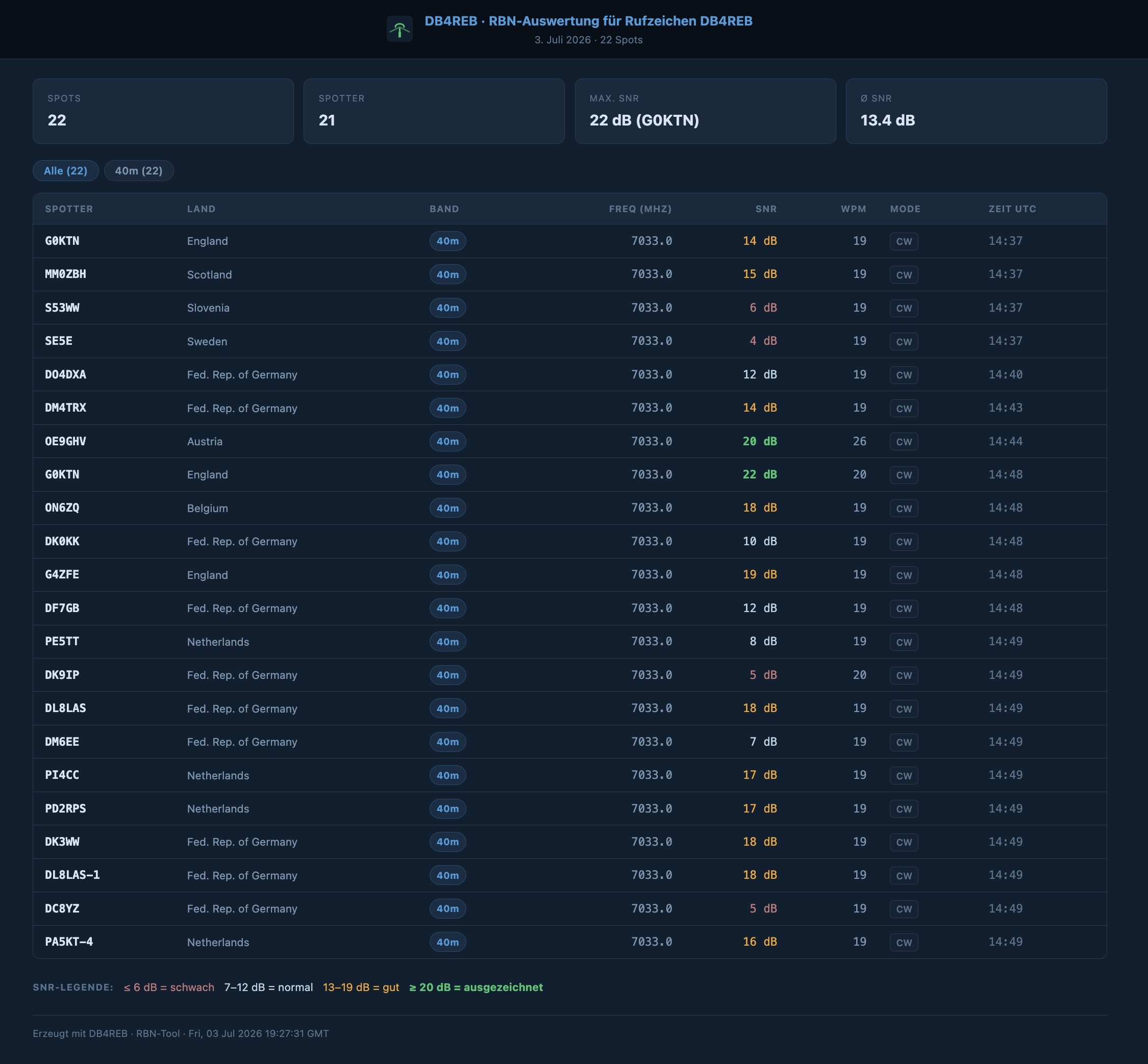The image size is (1148, 1064).
Task: Click the CW mode badge in SE5E row
Action: [904, 341]
